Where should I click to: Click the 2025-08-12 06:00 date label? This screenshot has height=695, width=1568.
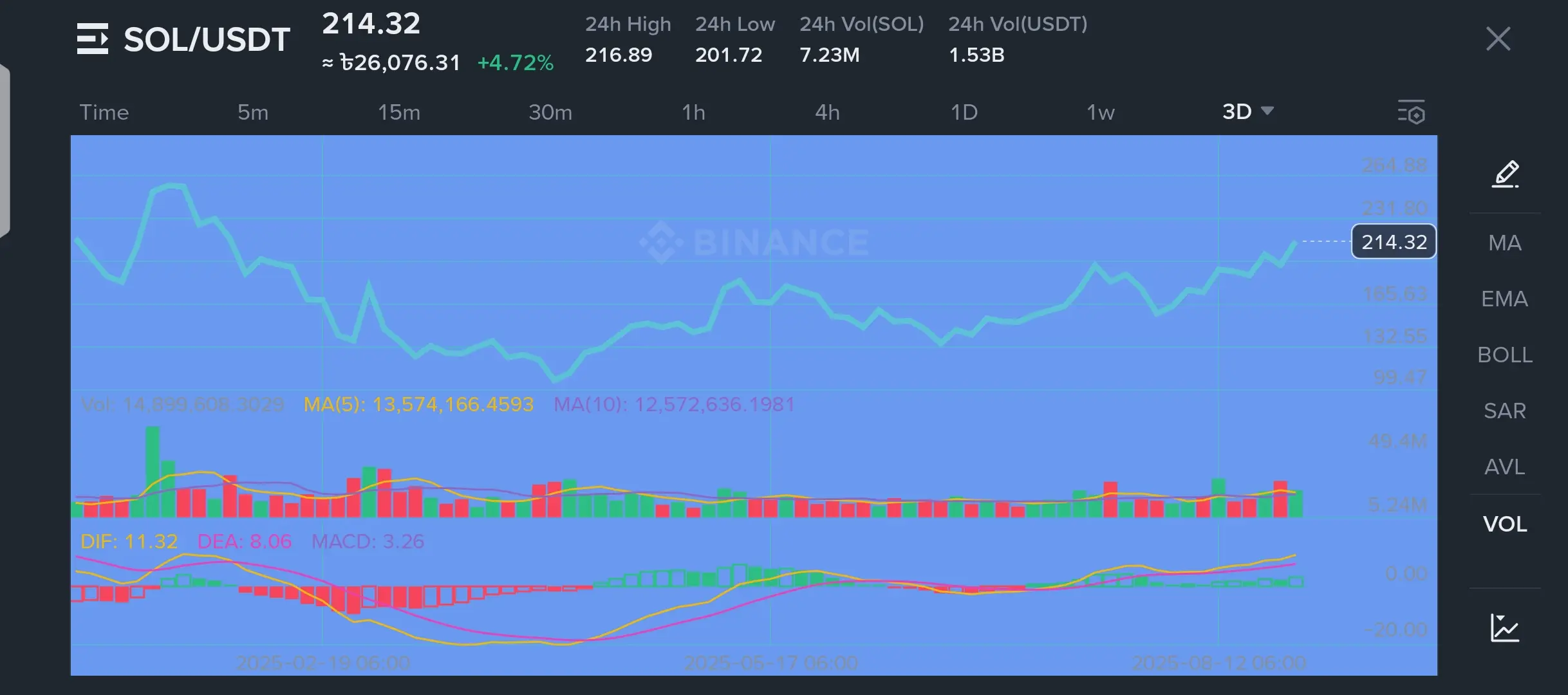coord(1218,663)
